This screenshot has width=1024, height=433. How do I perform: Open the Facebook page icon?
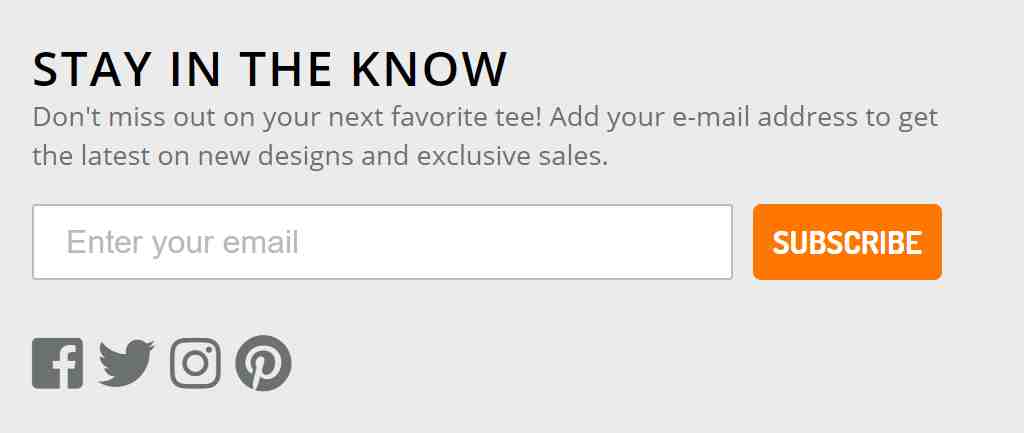pos(57,363)
